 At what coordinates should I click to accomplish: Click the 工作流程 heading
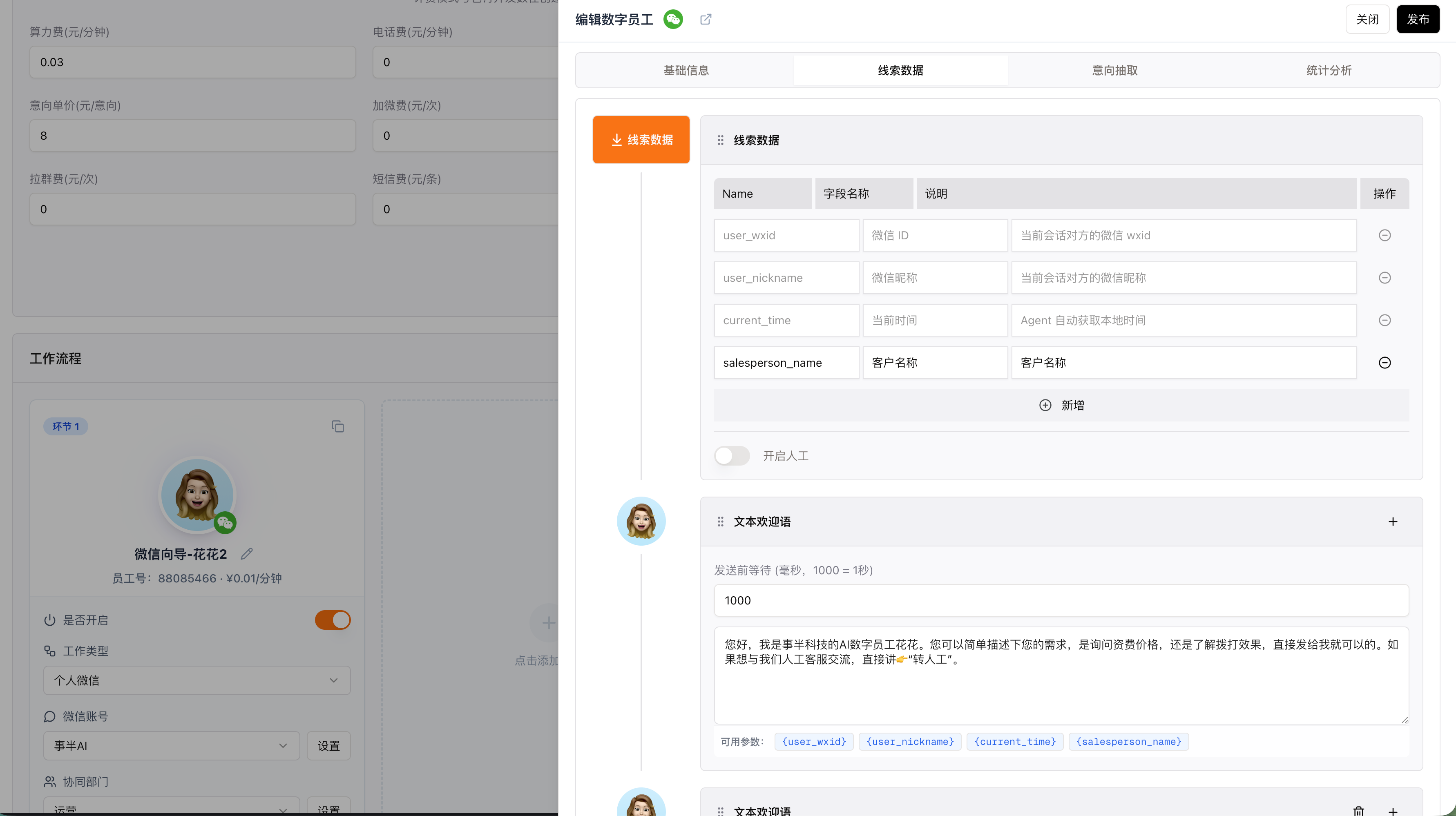point(56,358)
